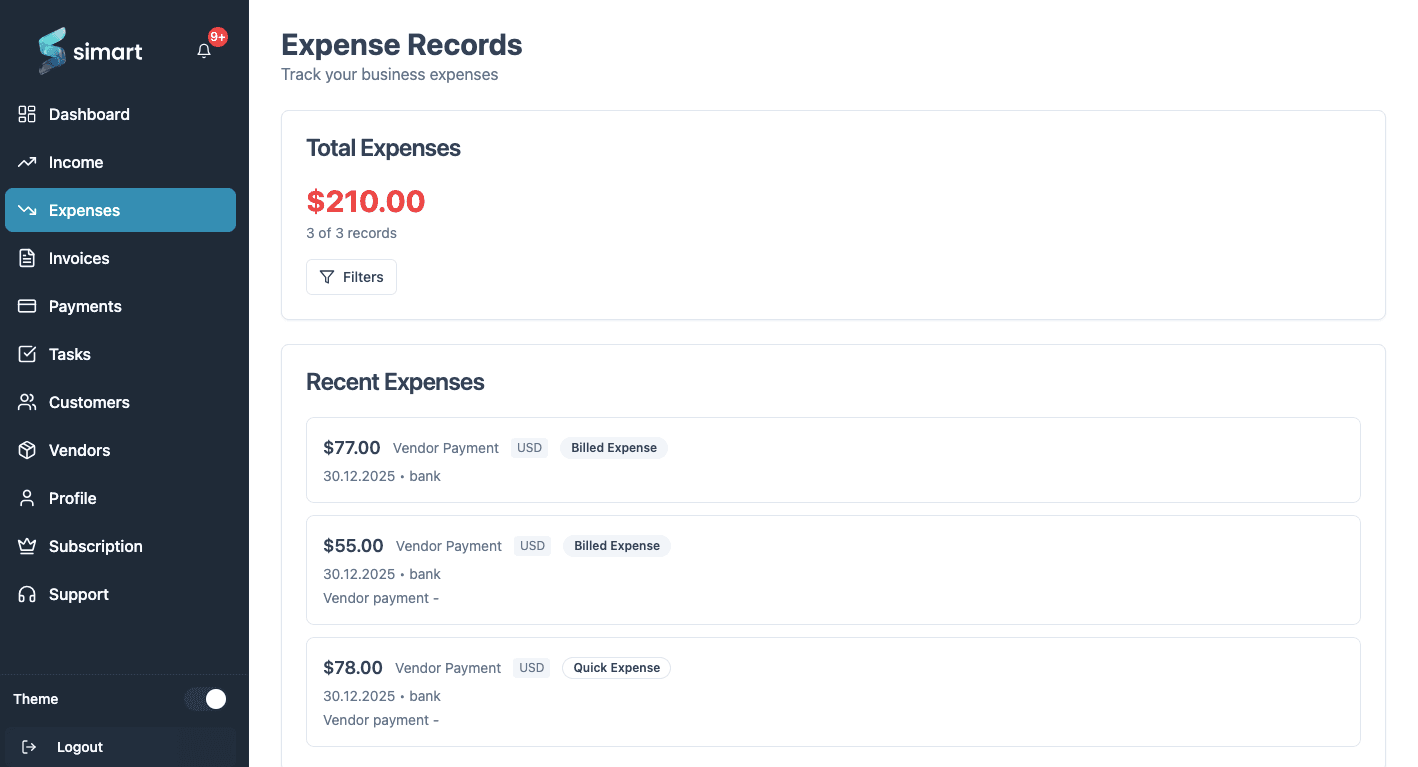The height and width of the screenshot is (767, 1418).
Task: Open the Dashboard panel via its grid icon
Action: [x=27, y=114]
